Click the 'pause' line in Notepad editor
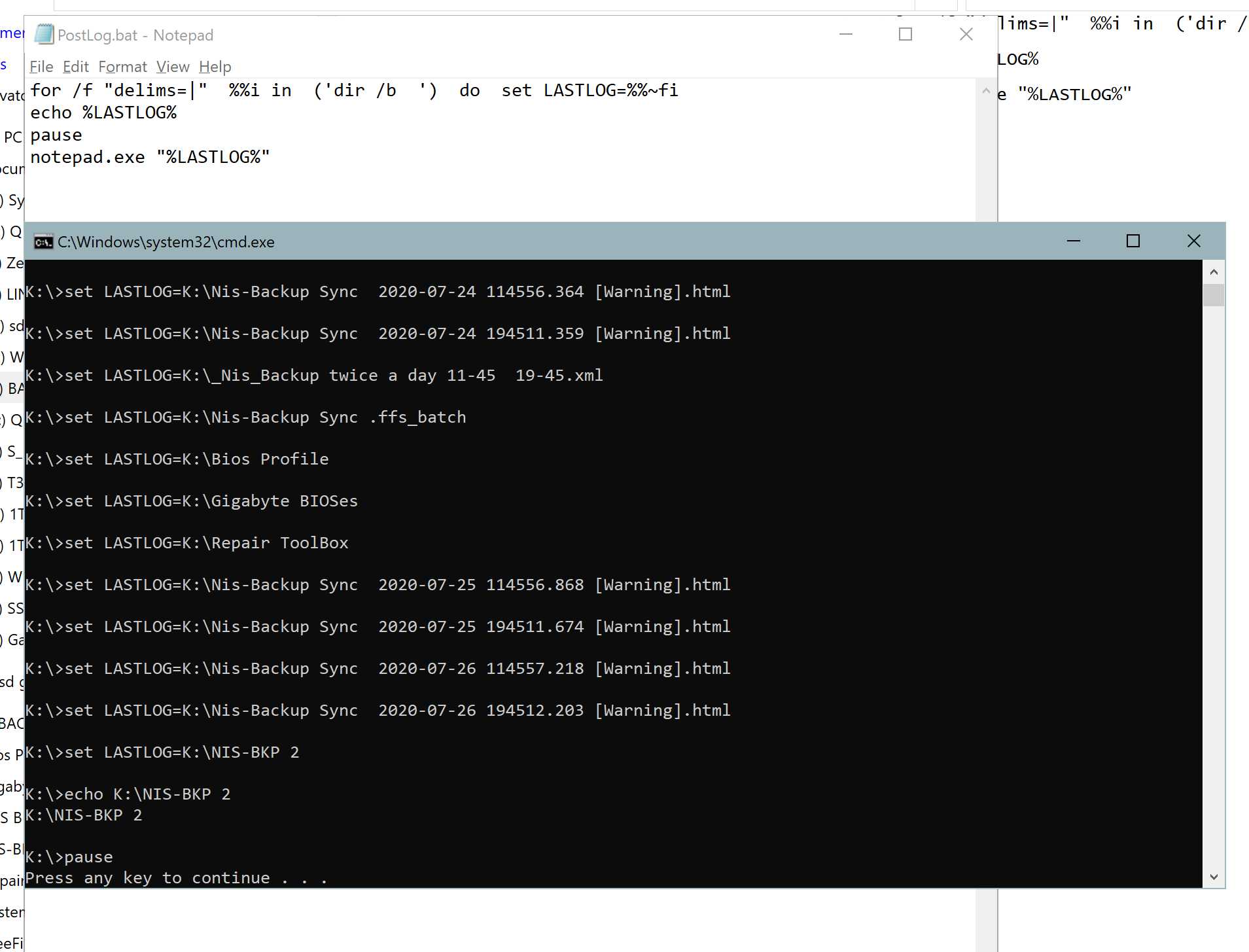This screenshot has height=952, width=1249. point(56,135)
